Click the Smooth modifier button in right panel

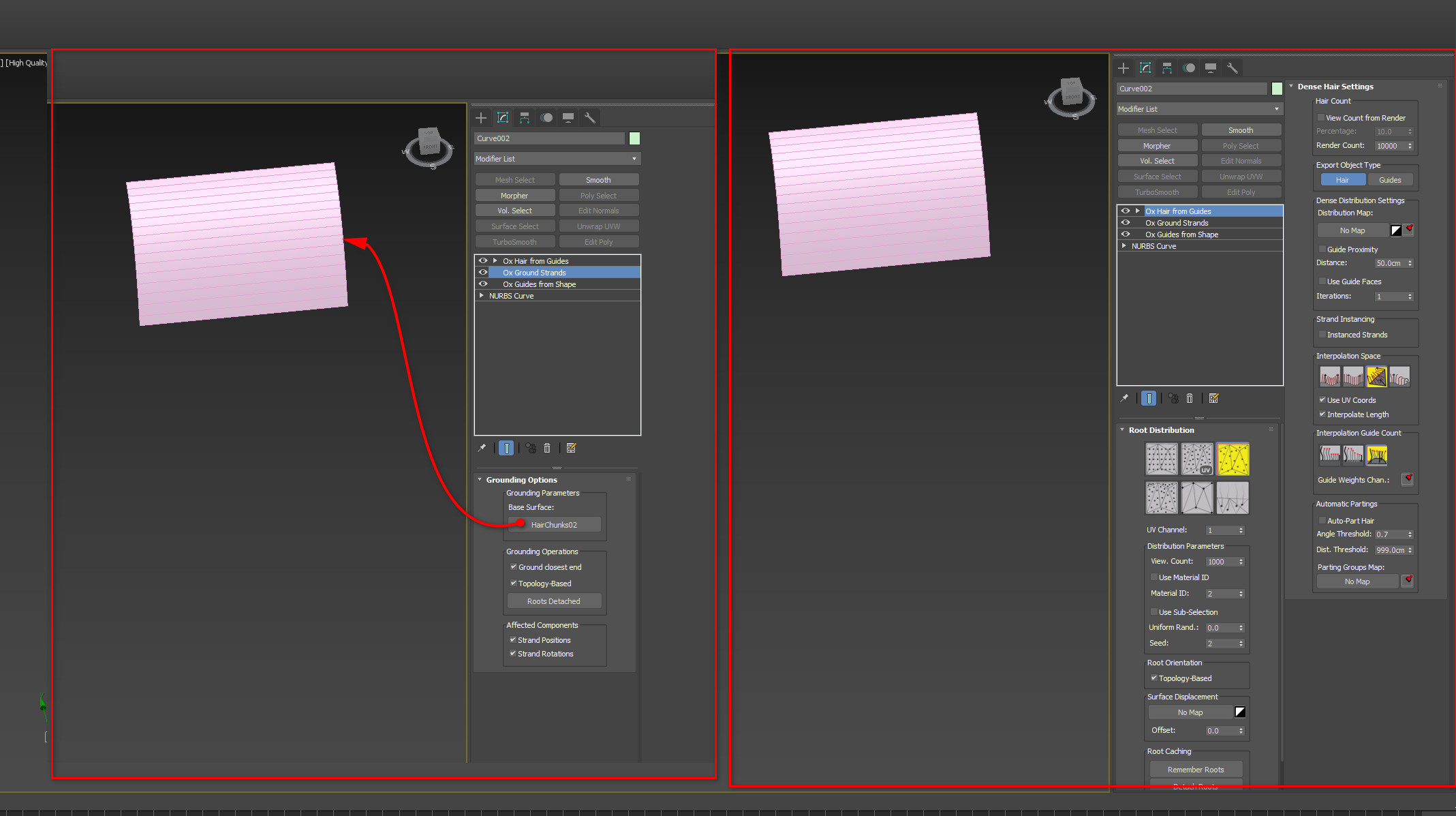pos(1241,130)
